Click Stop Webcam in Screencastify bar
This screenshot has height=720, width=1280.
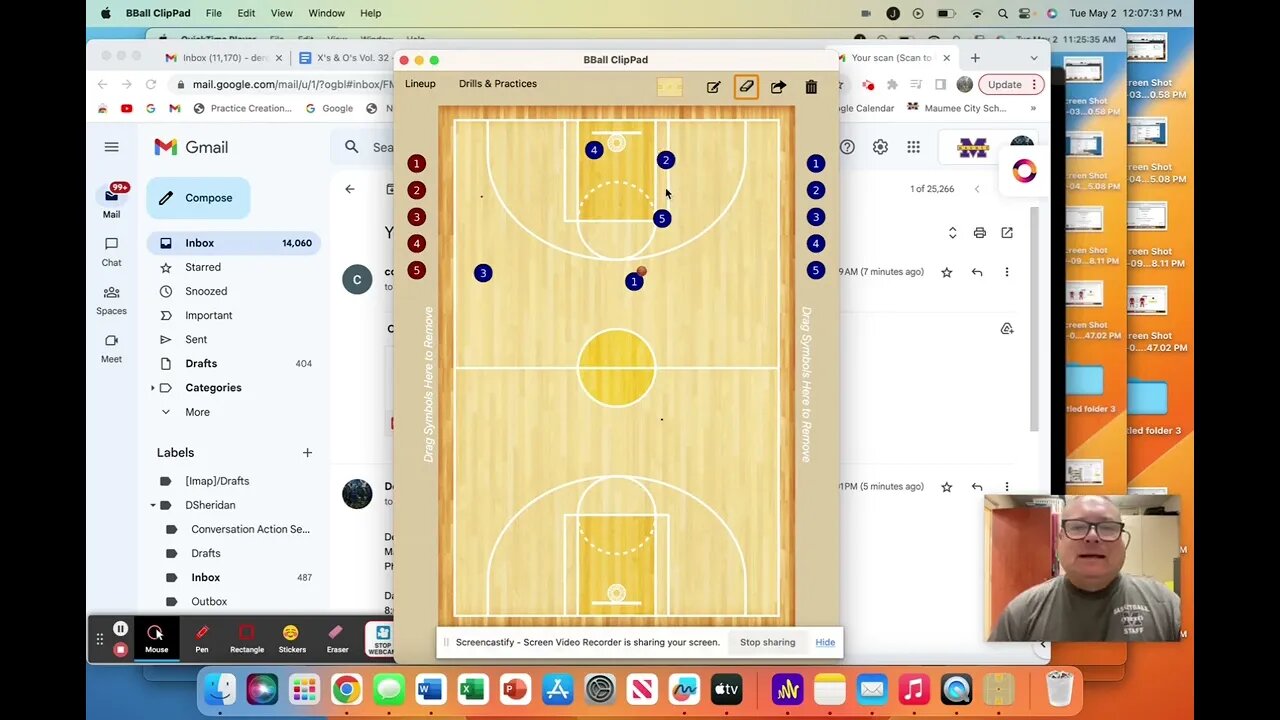tap(380, 639)
